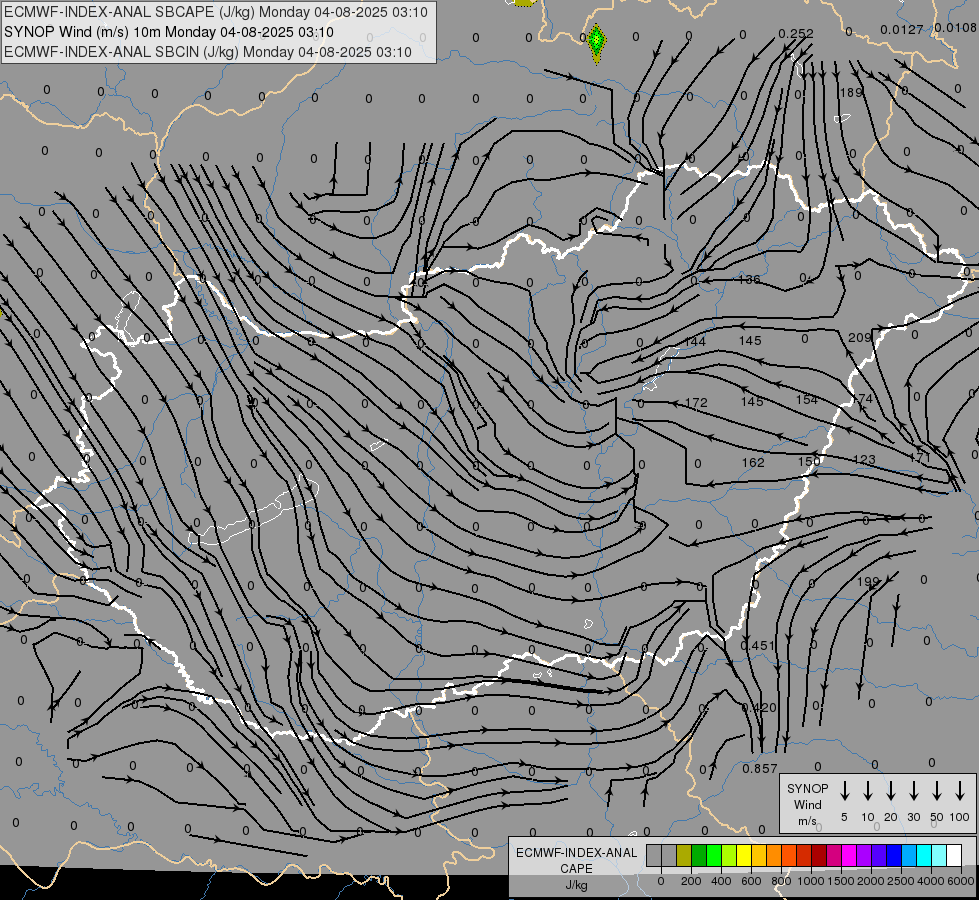Click the 'SYNOP' label in wind legend
The height and width of the screenshot is (900, 979).
[807, 789]
